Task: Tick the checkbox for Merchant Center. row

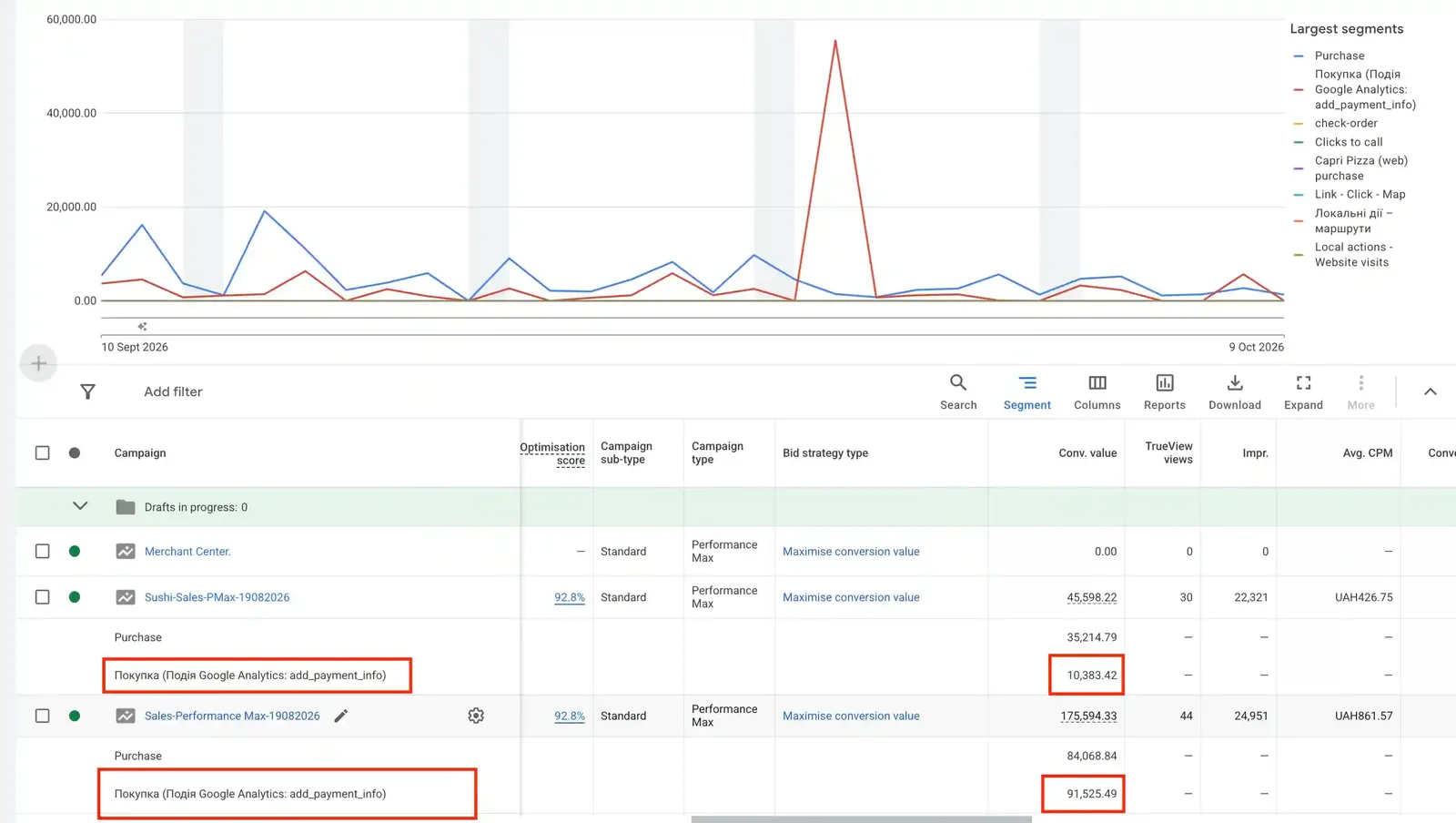Action: pos(42,552)
